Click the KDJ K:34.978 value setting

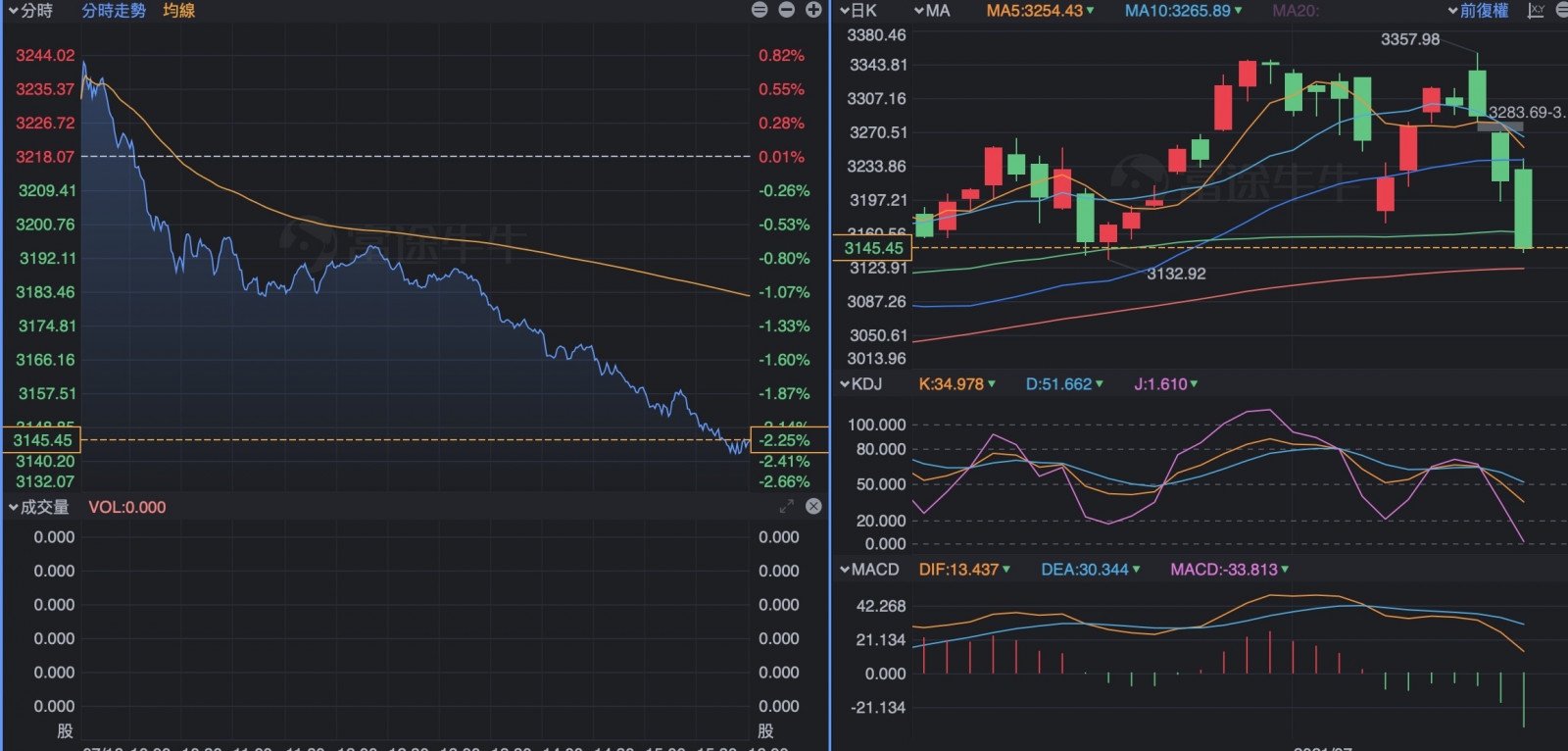[955, 384]
